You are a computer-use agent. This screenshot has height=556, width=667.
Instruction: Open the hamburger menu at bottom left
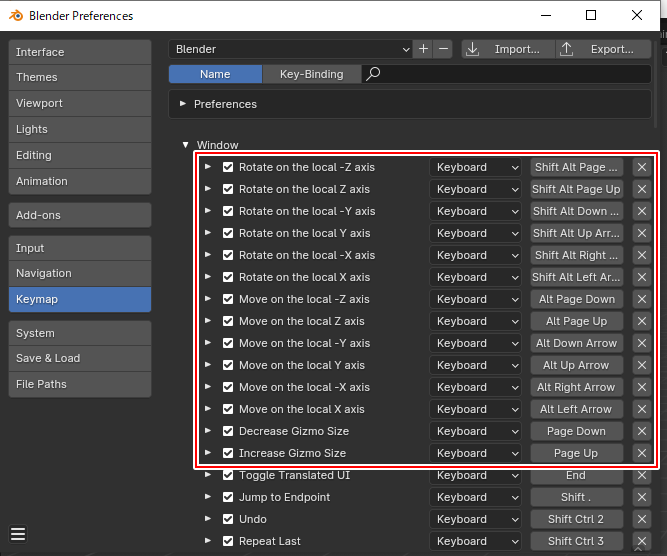[18, 534]
